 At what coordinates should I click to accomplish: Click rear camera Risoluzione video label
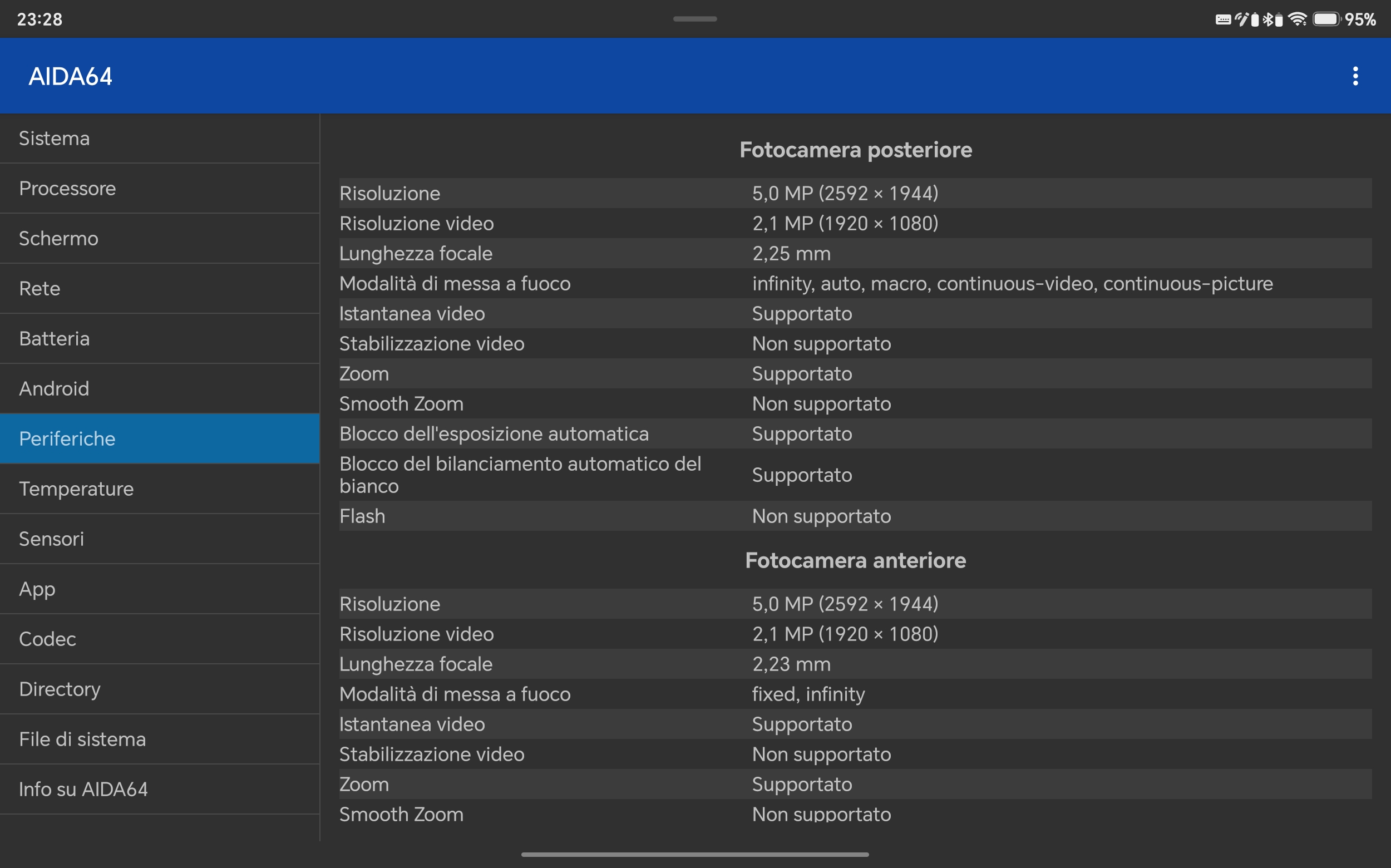click(416, 223)
